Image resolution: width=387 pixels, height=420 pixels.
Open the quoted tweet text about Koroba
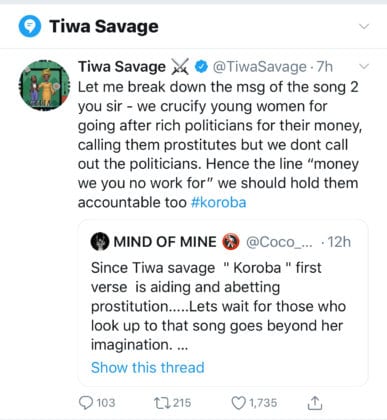(x=218, y=306)
